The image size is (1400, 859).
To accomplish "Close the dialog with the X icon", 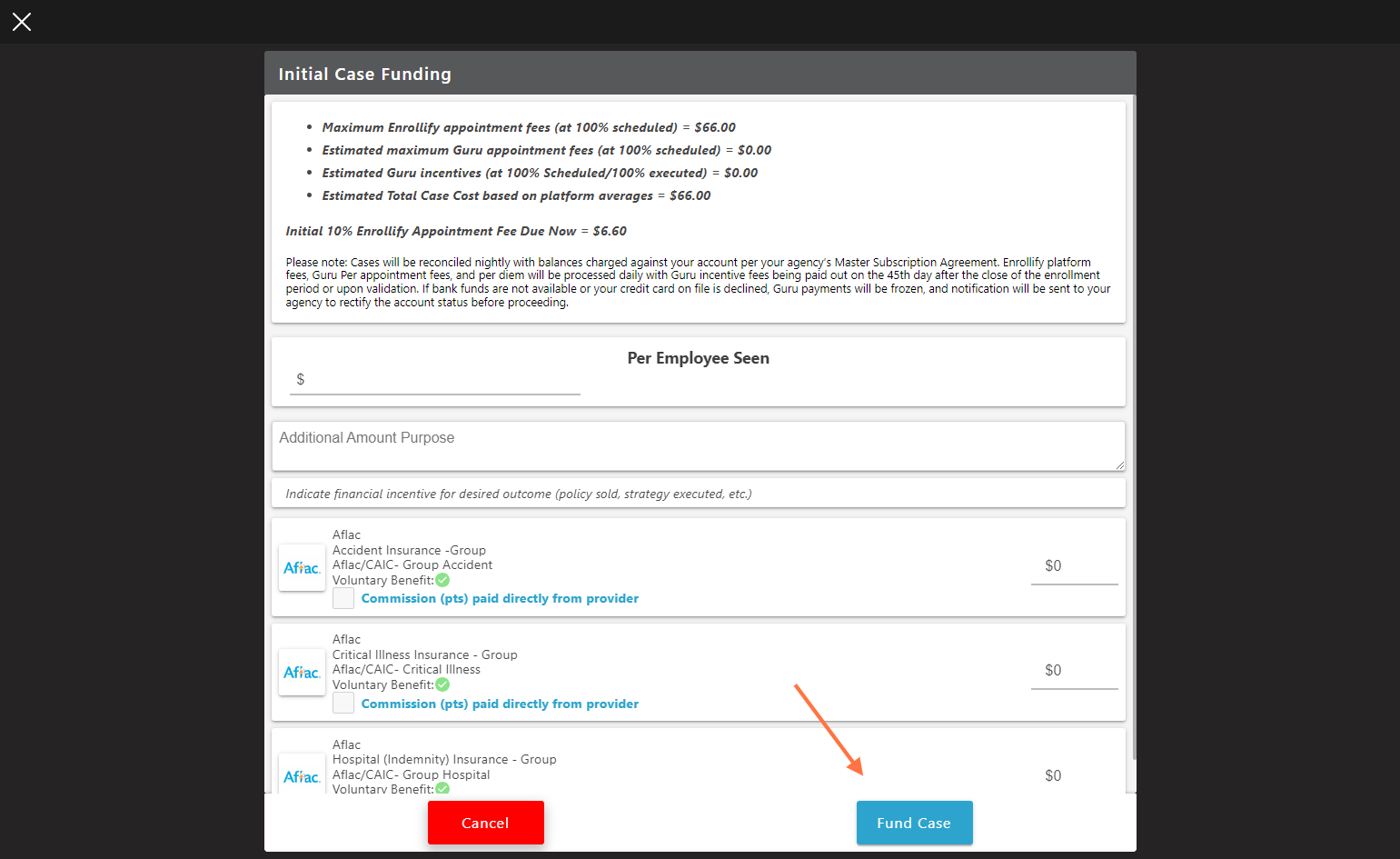I will tap(22, 22).
